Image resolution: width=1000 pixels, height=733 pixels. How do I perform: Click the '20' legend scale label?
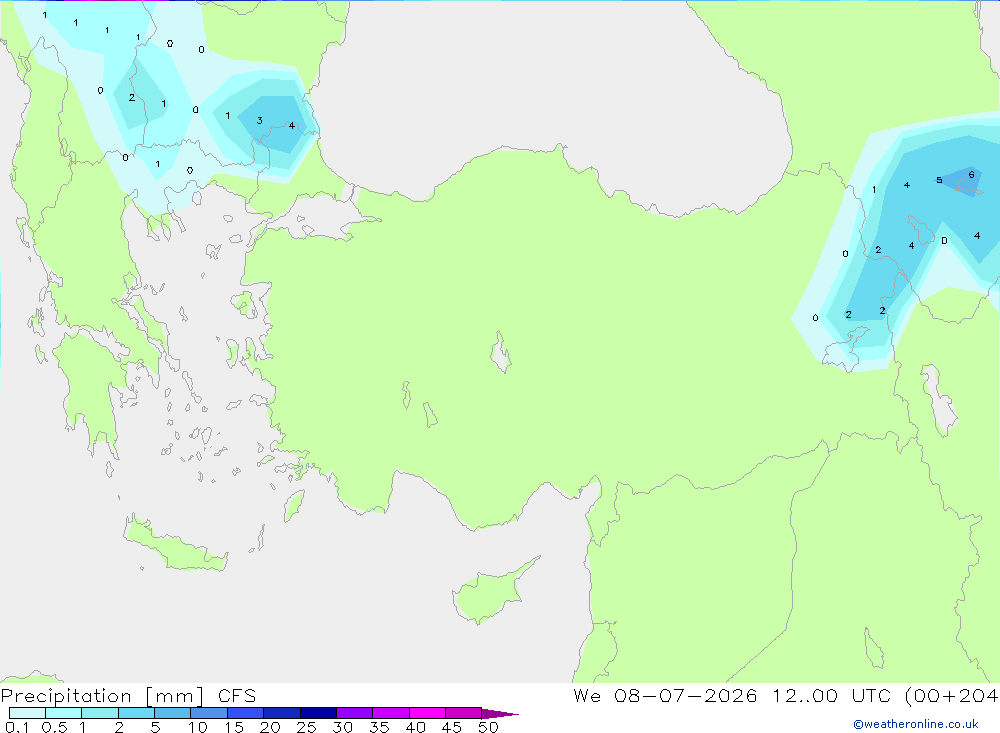coord(270,727)
